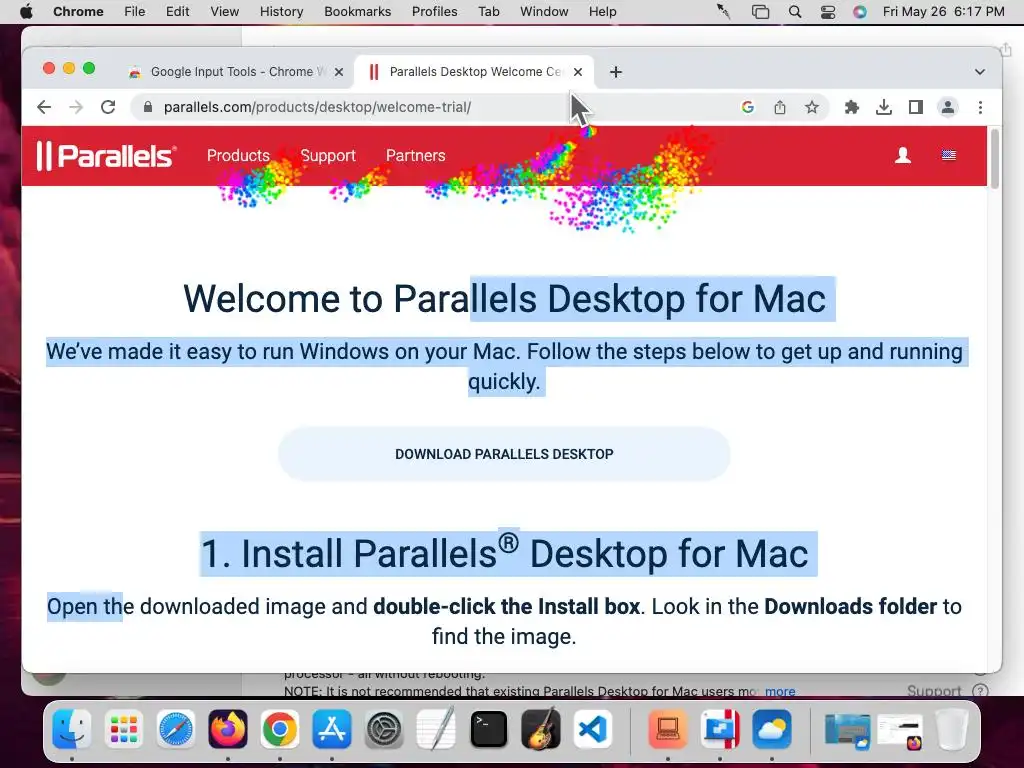Click the Weather app in the Dock
Screen dimensions: 1024x768
pyautogui.click(x=772, y=729)
